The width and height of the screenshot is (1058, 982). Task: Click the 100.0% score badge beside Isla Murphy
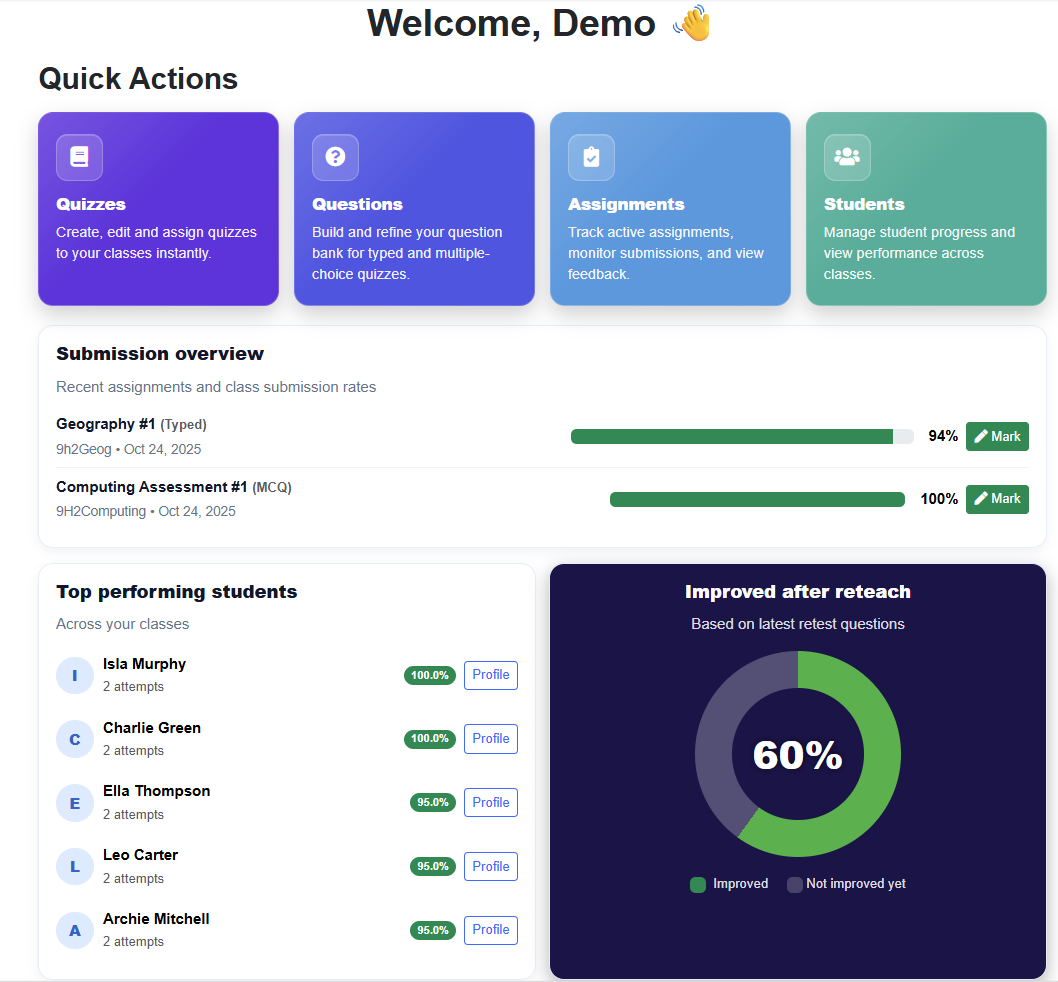pos(429,675)
